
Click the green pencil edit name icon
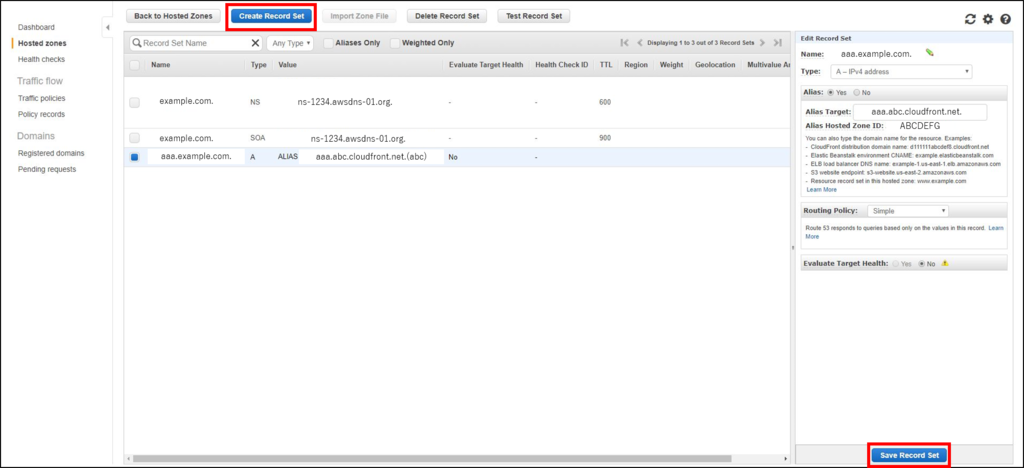pyautogui.click(x=929, y=53)
